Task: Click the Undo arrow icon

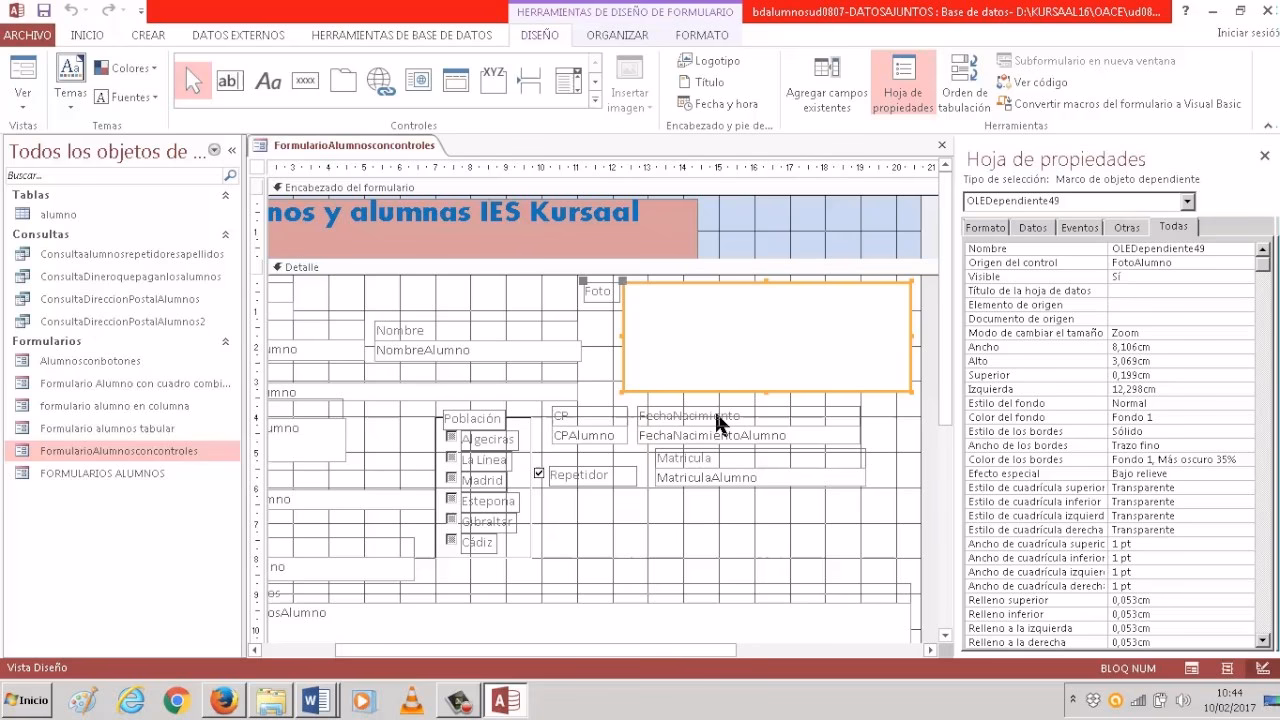Action: point(71,11)
